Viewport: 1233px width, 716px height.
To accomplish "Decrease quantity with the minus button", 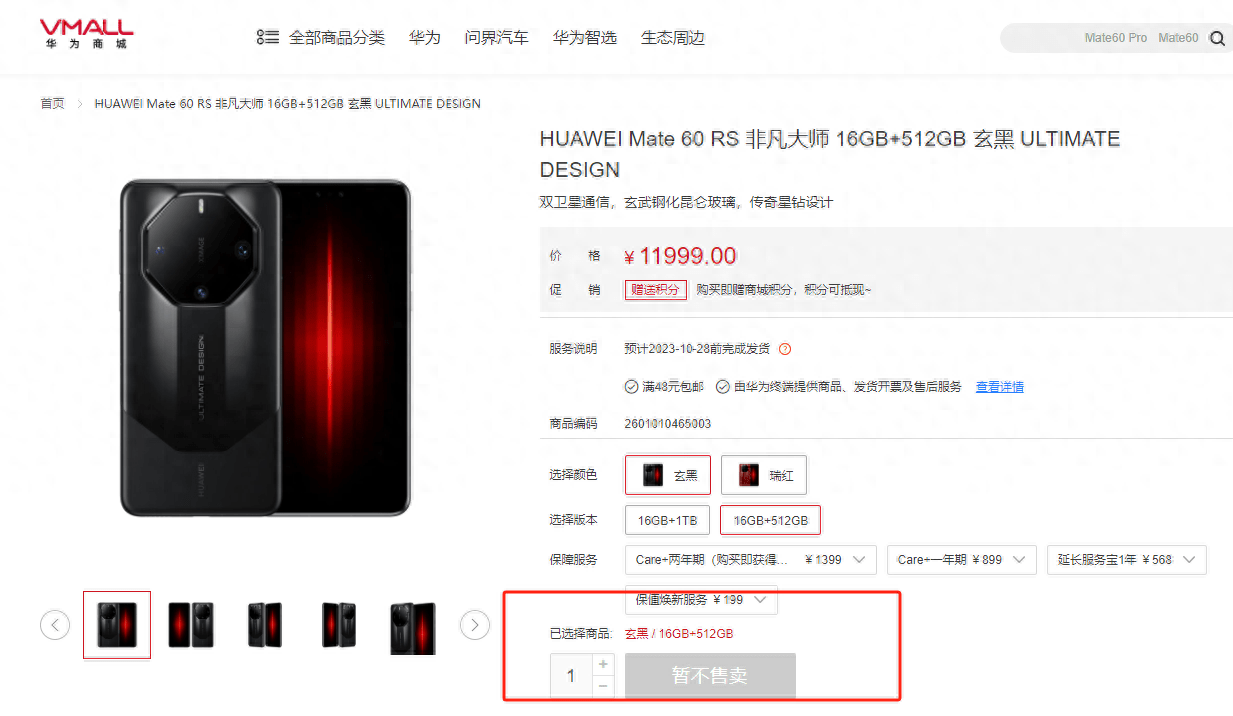I will (x=603, y=686).
